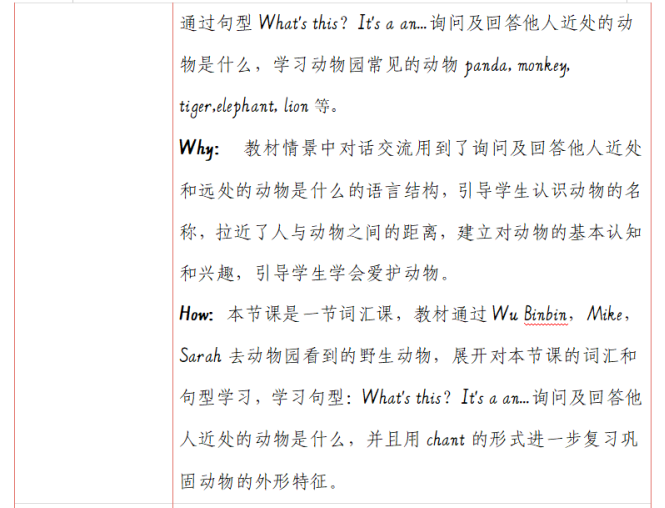This screenshot has width=665, height=508.
Task: Click the text '物是什么，学习动物园常见的动物'
Action: (319, 65)
